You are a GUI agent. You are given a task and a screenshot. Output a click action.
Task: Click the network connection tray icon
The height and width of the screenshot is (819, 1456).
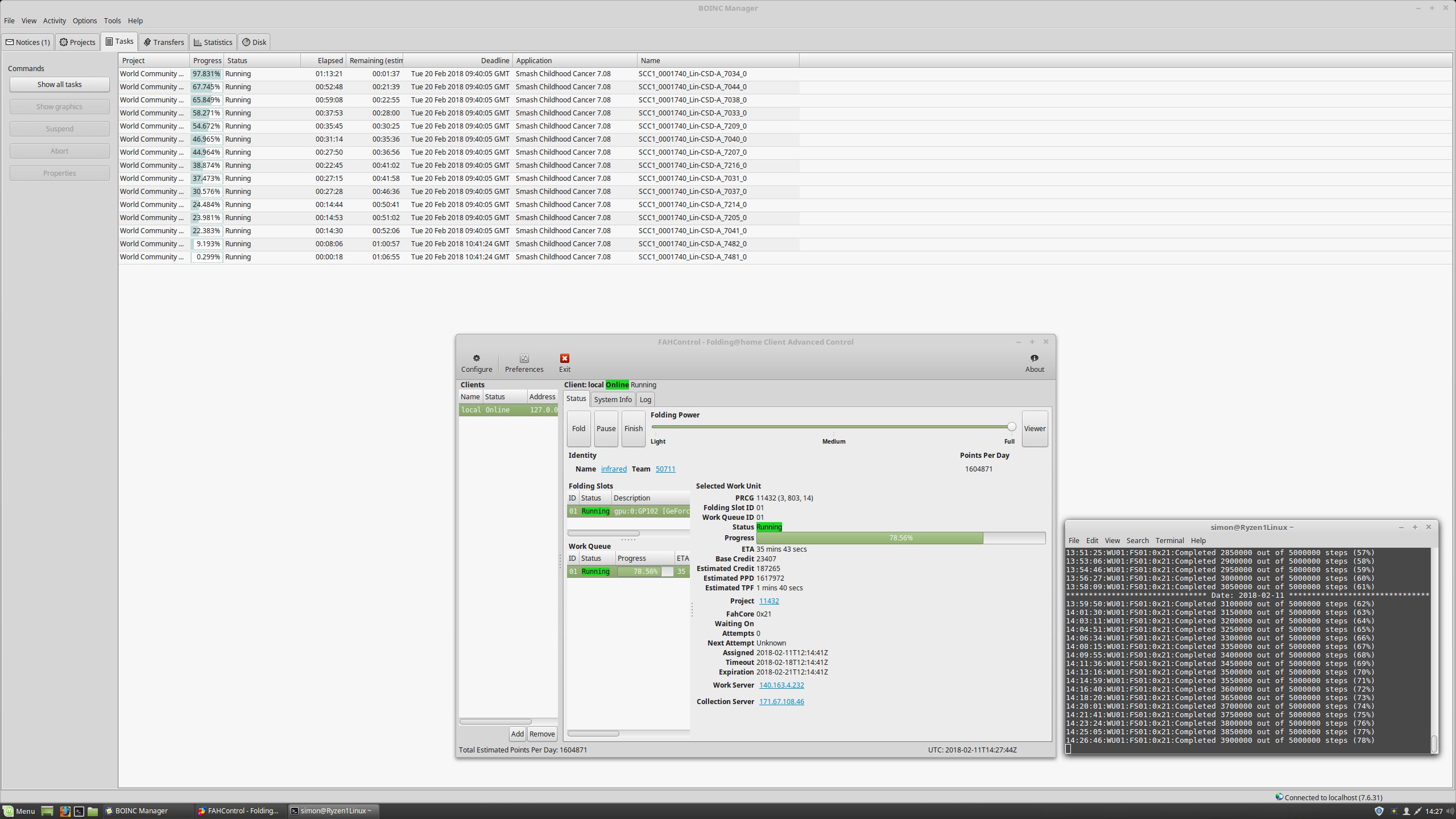(1418, 811)
